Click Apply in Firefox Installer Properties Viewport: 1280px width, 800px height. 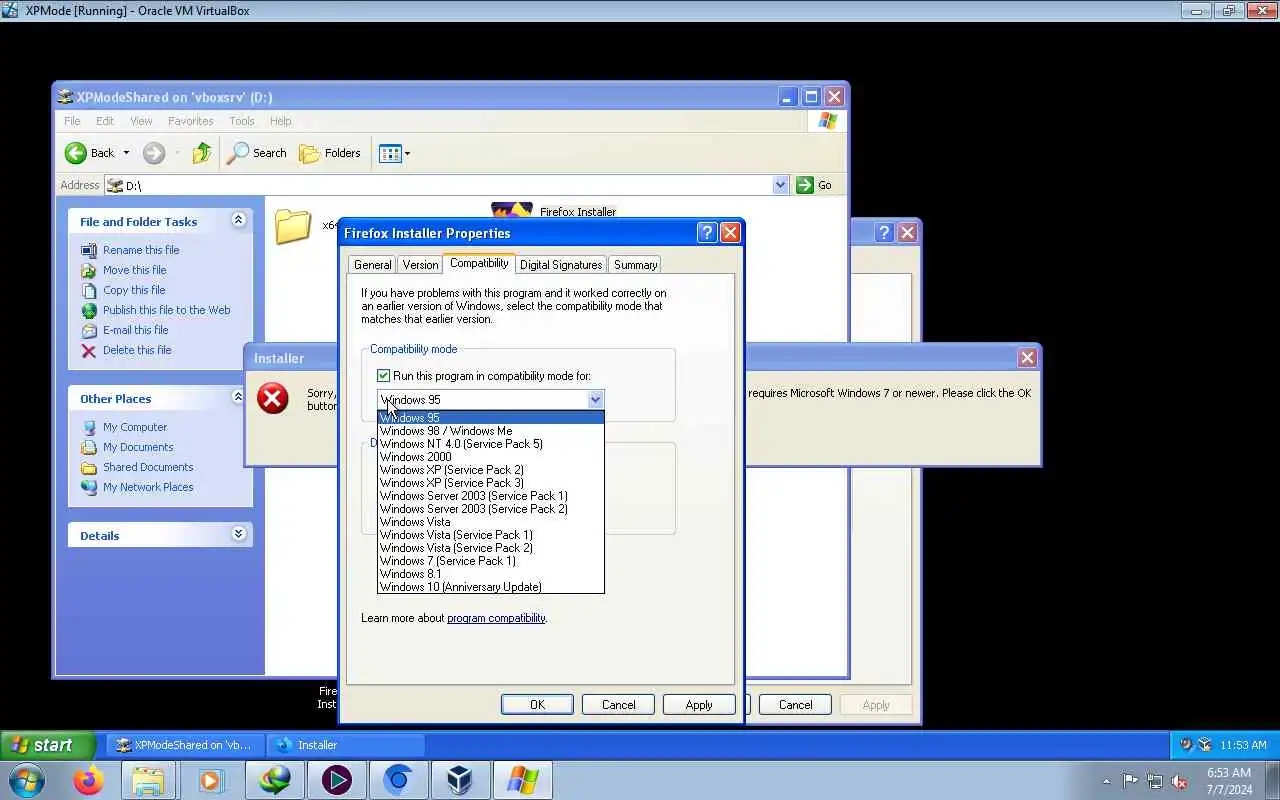(x=699, y=705)
